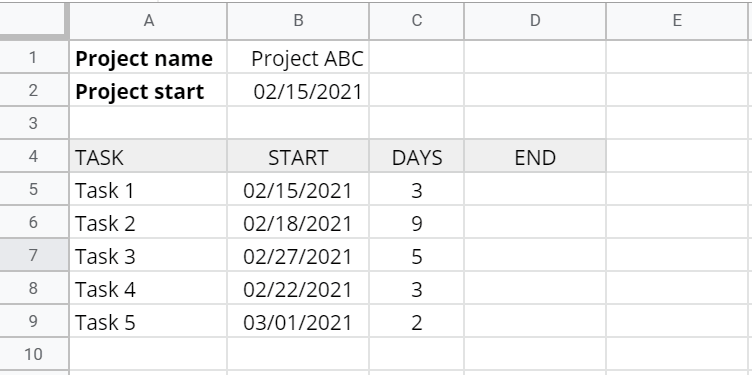
Task: Select column E header
Action: pos(677,21)
